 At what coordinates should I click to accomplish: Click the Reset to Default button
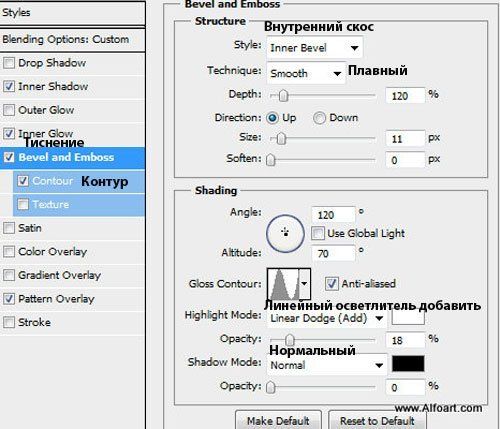tap(377, 420)
